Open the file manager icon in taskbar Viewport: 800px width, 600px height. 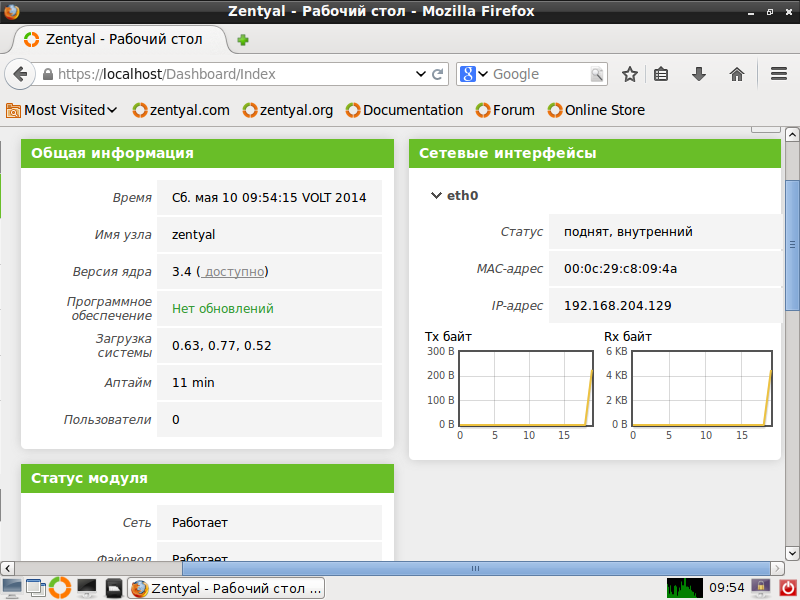tap(113, 588)
